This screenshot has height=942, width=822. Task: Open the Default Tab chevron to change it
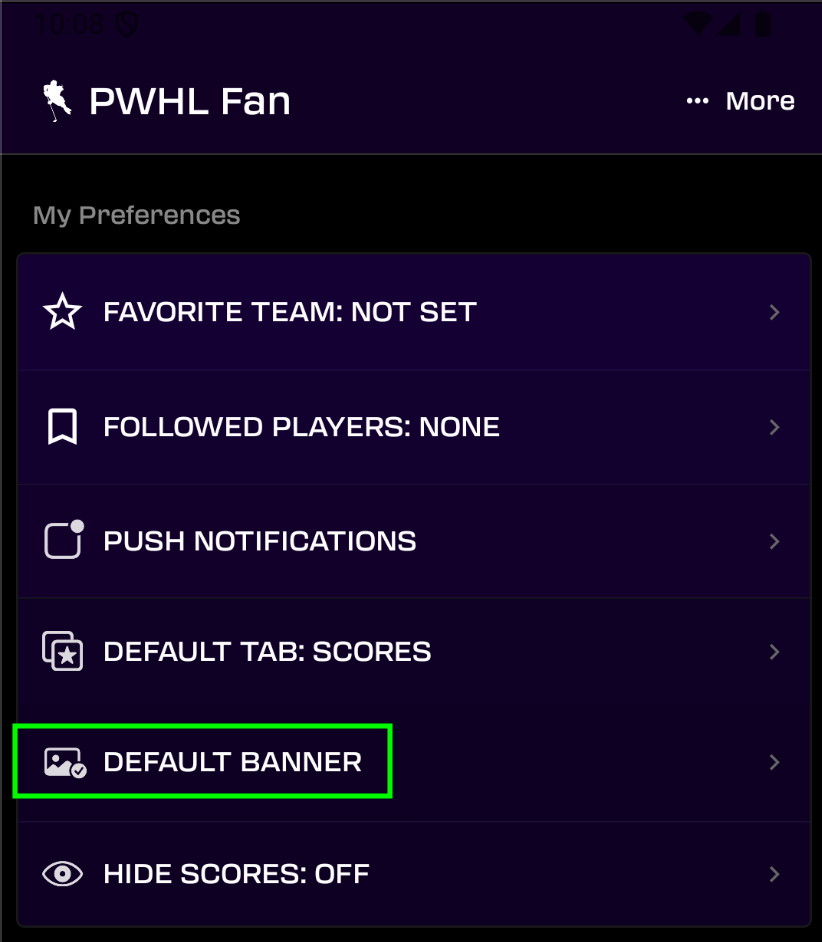[x=774, y=651]
